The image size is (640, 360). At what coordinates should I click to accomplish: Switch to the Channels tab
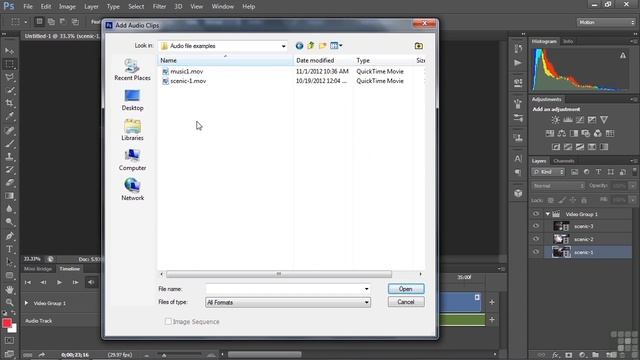tap(564, 161)
